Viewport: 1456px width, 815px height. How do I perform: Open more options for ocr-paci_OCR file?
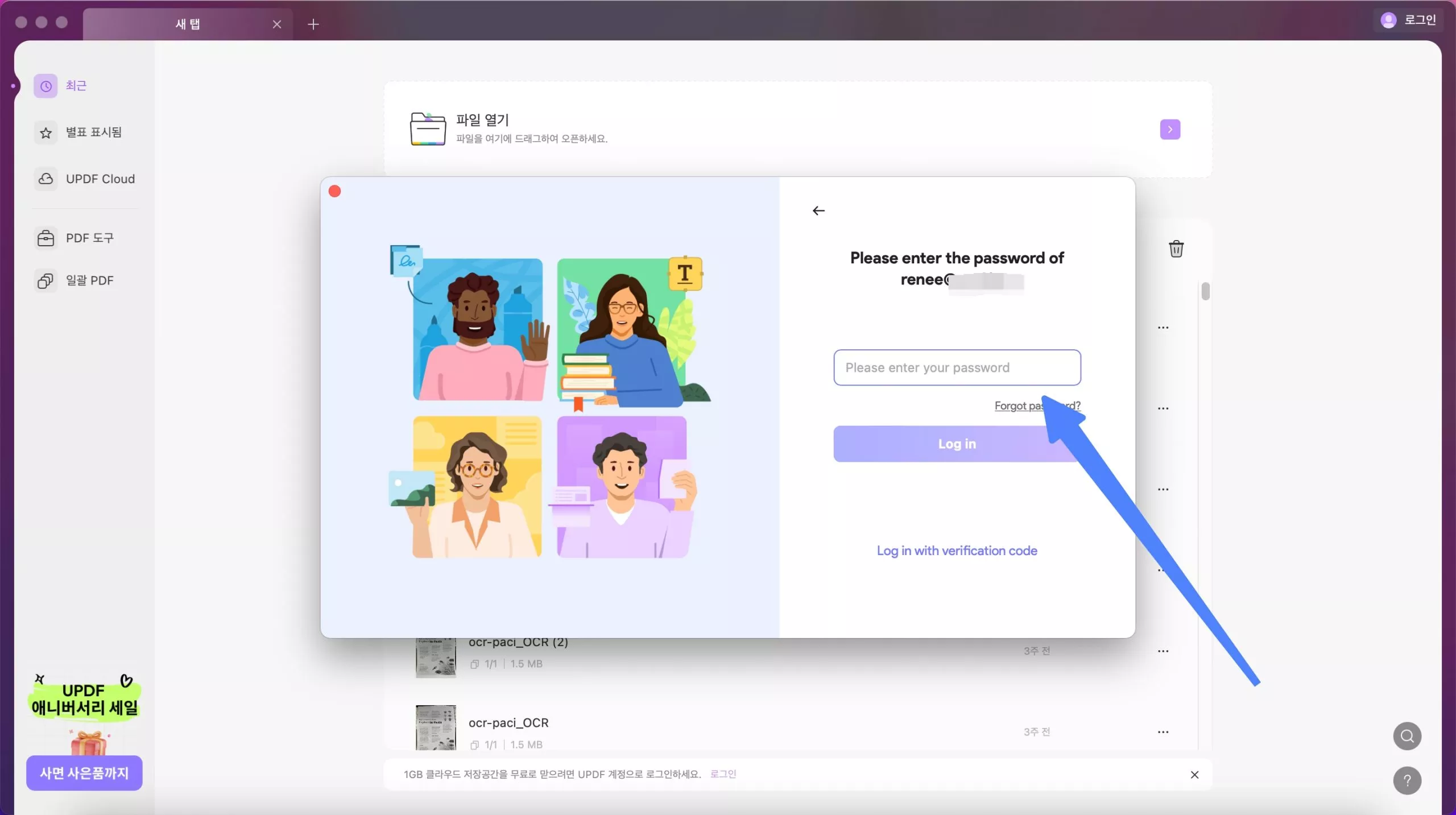(1163, 732)
